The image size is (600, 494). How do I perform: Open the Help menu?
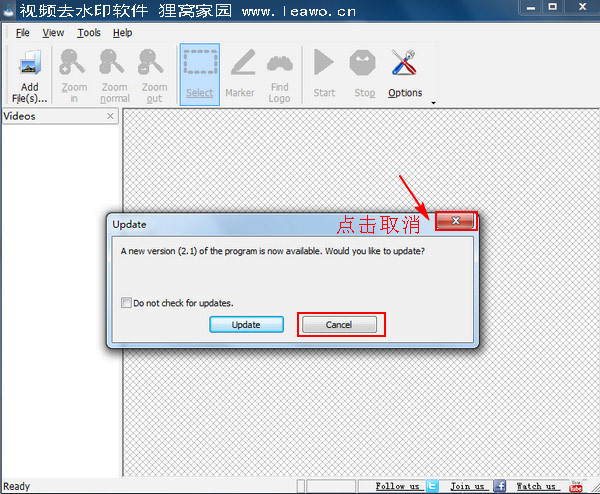(x=122, y=33)
